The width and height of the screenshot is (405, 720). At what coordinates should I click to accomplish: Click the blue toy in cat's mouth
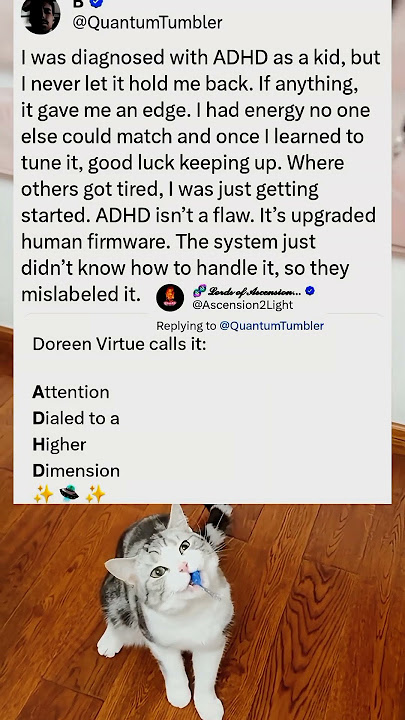tap(196, 578)
